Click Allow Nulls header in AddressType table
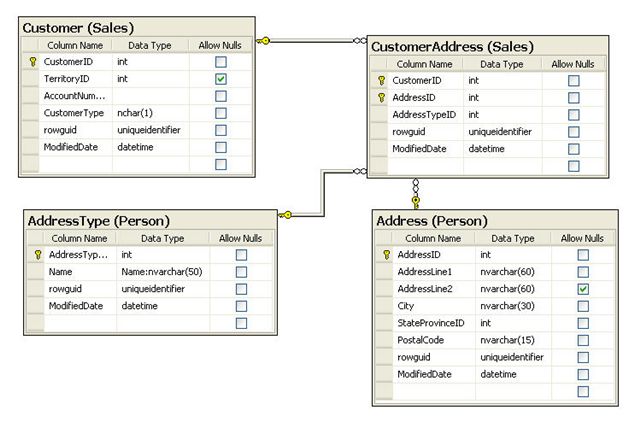The width and height of the screenshot is (640, 427). click(240, 239)
